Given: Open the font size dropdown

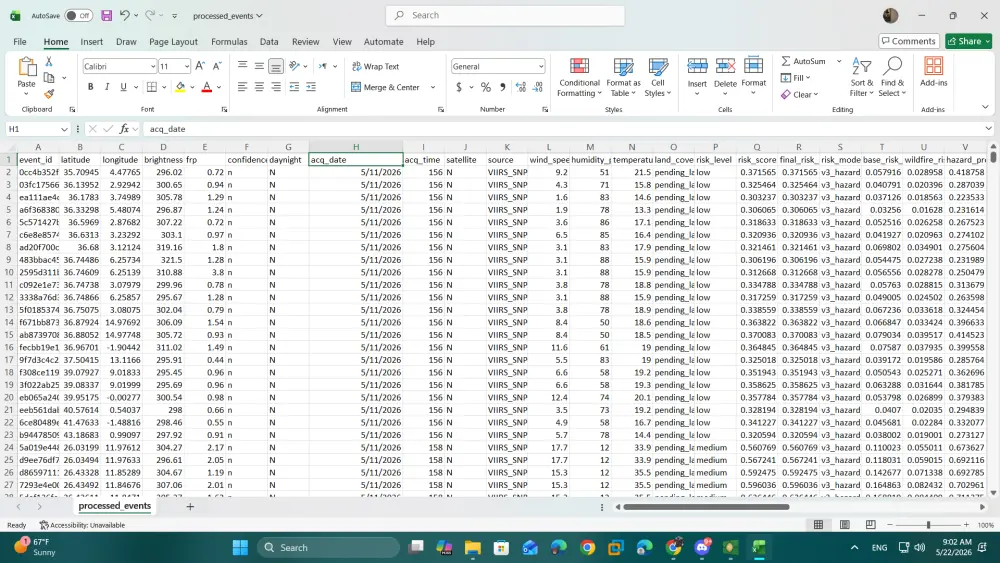Looking at the screenshot, I should point(187,66).
